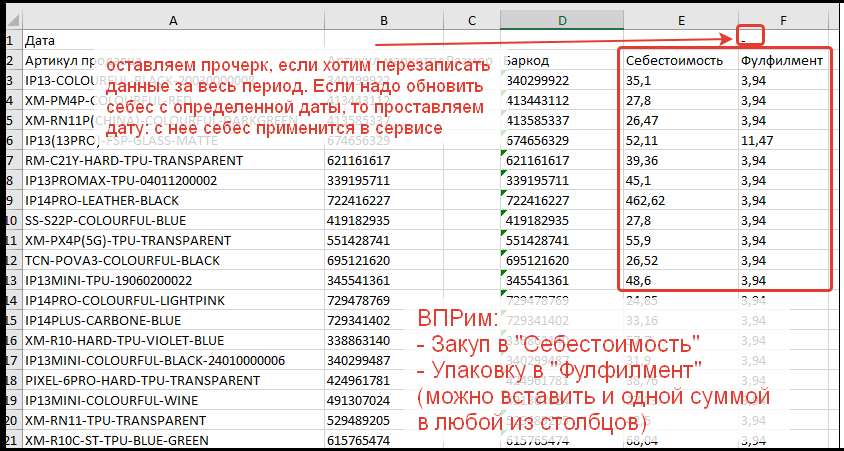Image resolution: width=844 pixels, height=451 pixels.
Task: Click column B value 339195711
Action: 384,180
